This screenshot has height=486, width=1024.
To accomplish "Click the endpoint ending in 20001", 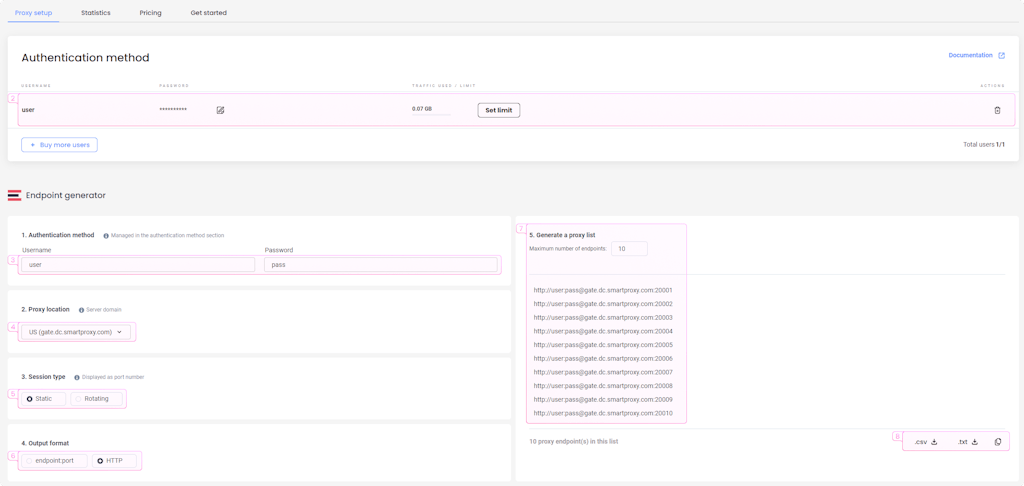I will point(603,290).
